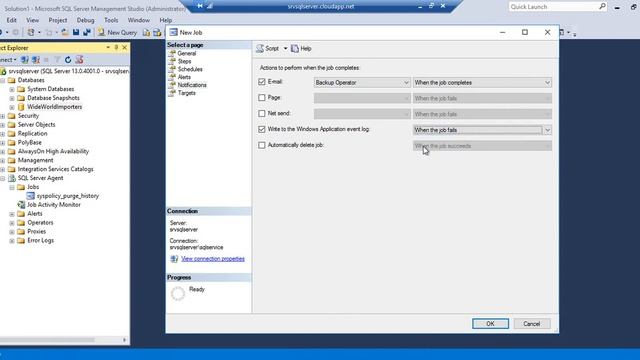Open the Debug menu
This screenshot has height=360, width=640.
(x=85, y=20)
